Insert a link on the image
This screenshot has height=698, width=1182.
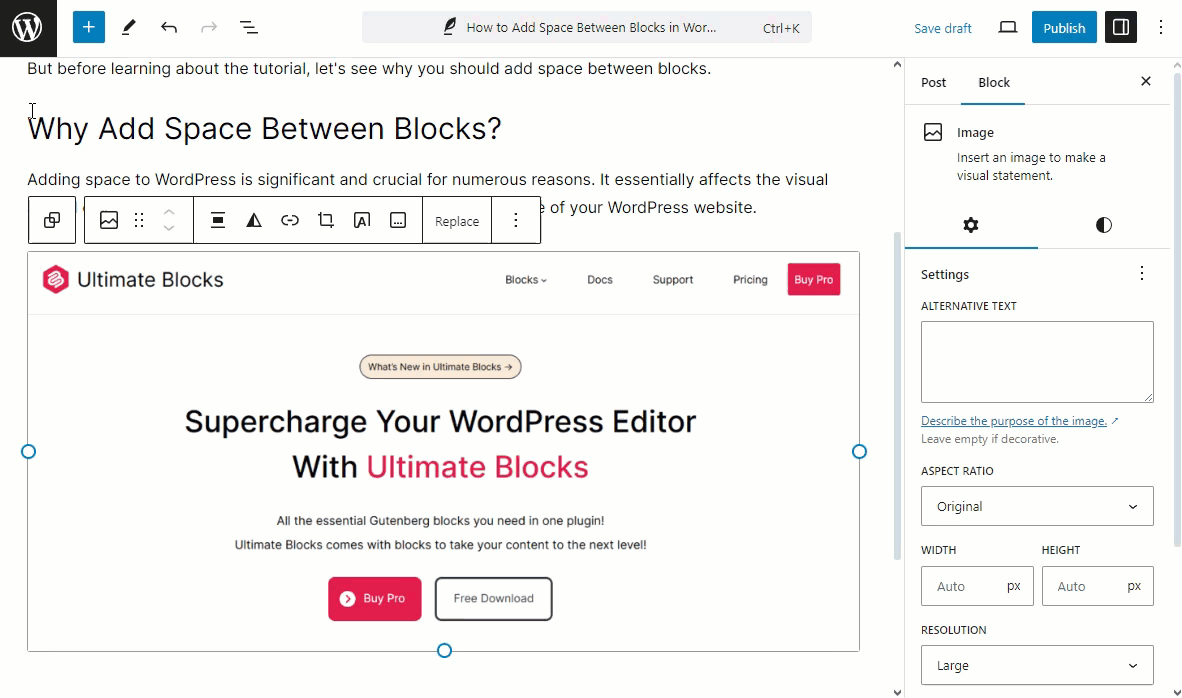290,220
